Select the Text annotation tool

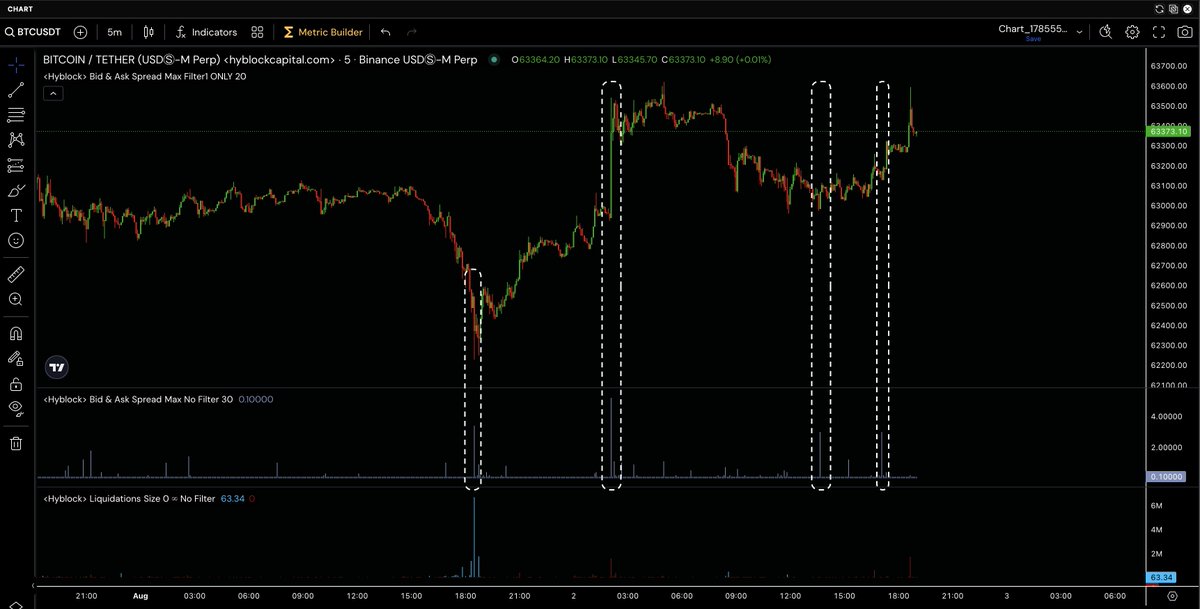point(16,216)
